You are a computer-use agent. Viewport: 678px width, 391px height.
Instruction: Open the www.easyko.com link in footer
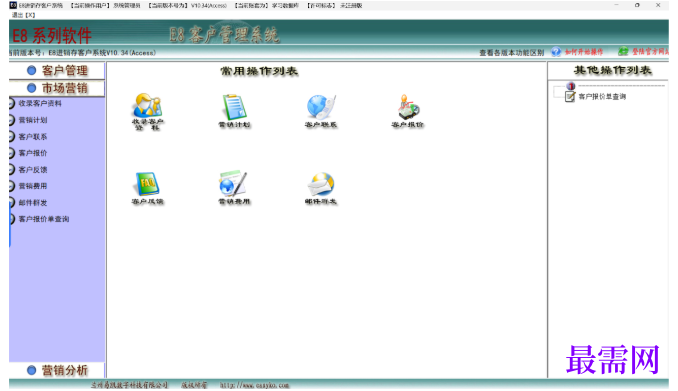(254, 385)
